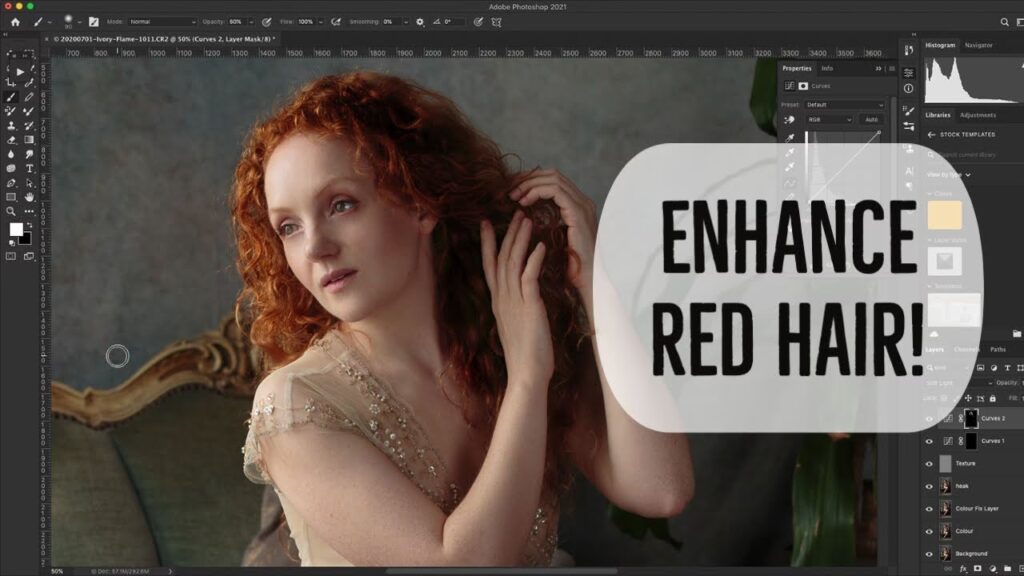
Task: Toggle visibility of the Texture layer
Action: (929, 464)
